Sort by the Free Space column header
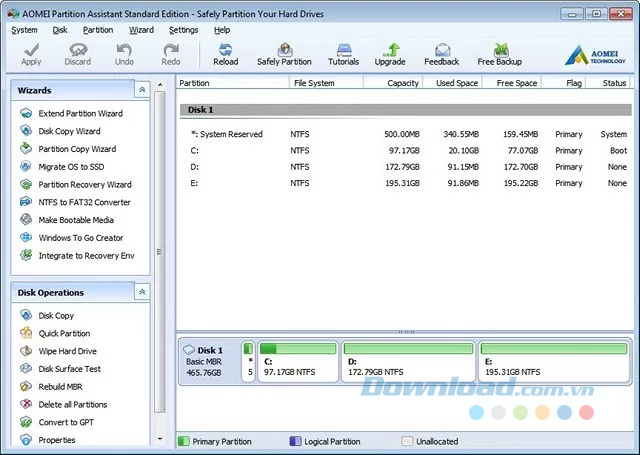 click(511, 83)
